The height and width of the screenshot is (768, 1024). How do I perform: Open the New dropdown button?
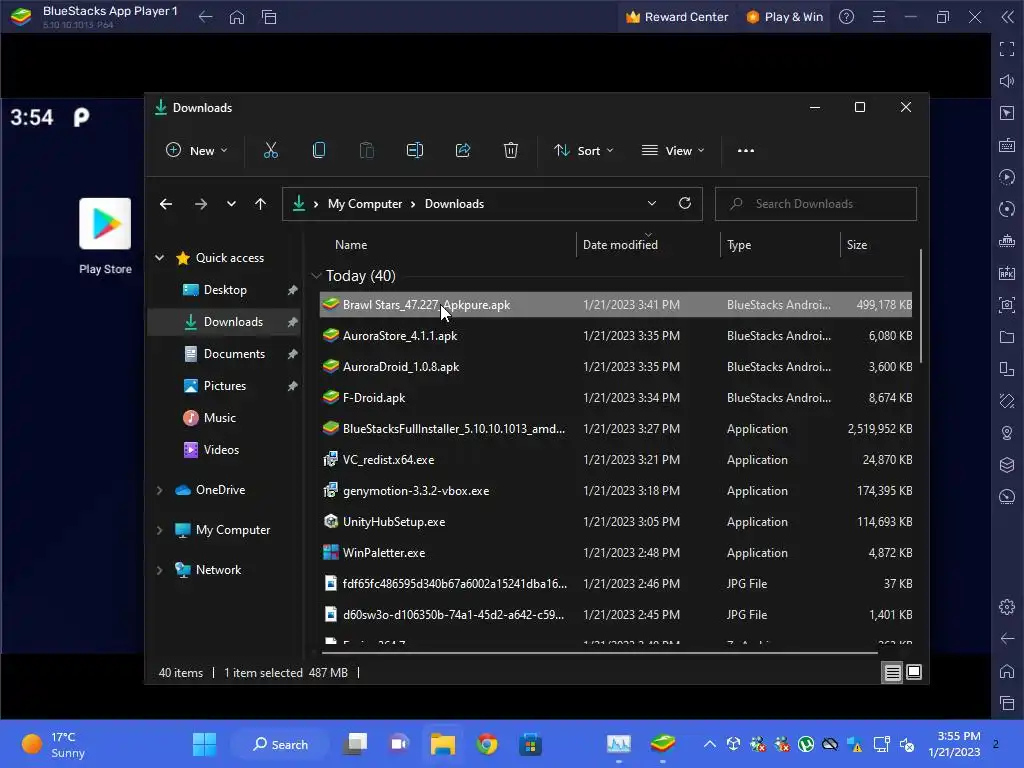(x=197, y=151)
